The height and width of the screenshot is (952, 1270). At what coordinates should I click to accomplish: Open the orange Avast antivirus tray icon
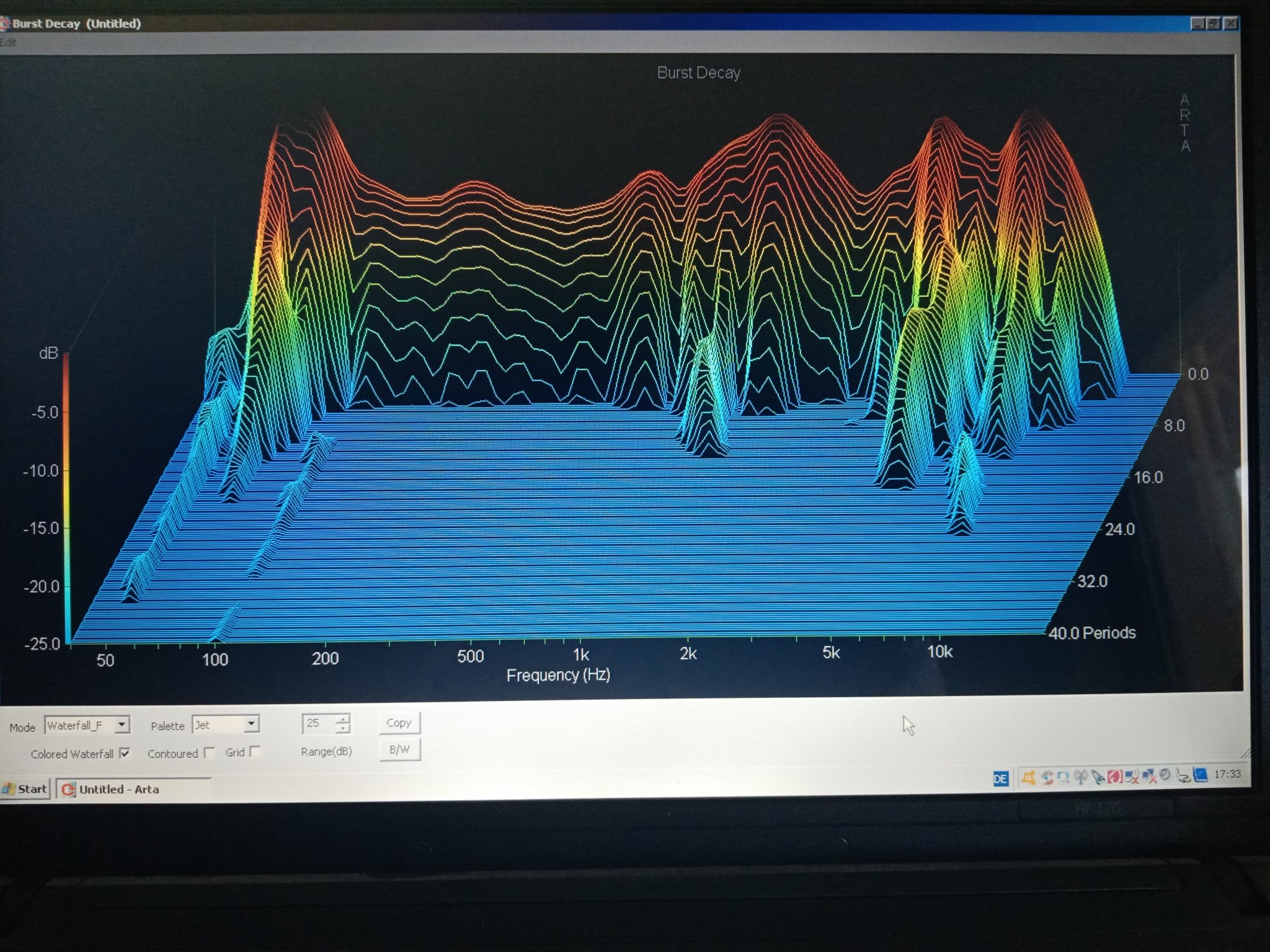click(1028, 777)
